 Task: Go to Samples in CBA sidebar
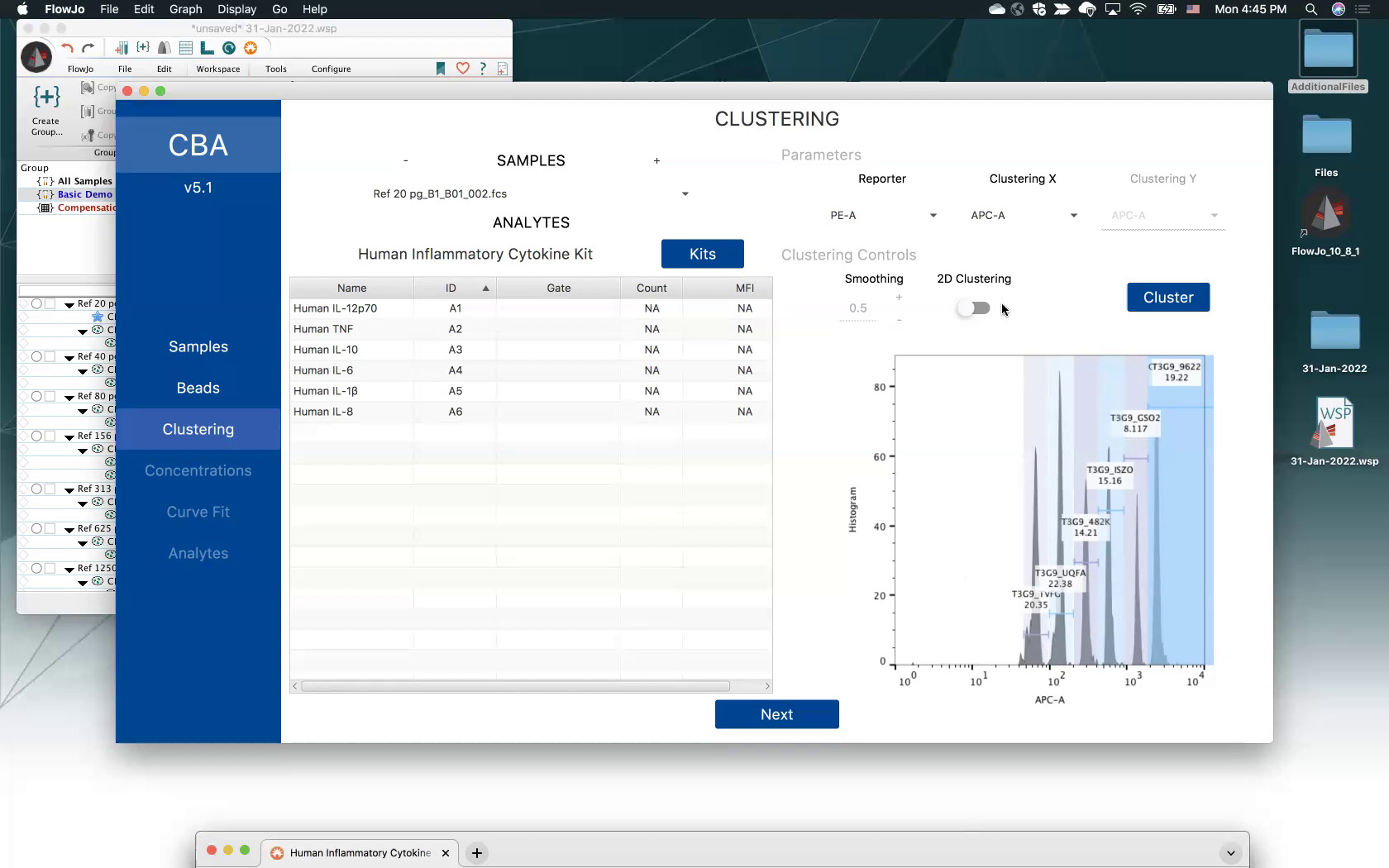click(x=198, y=346)
